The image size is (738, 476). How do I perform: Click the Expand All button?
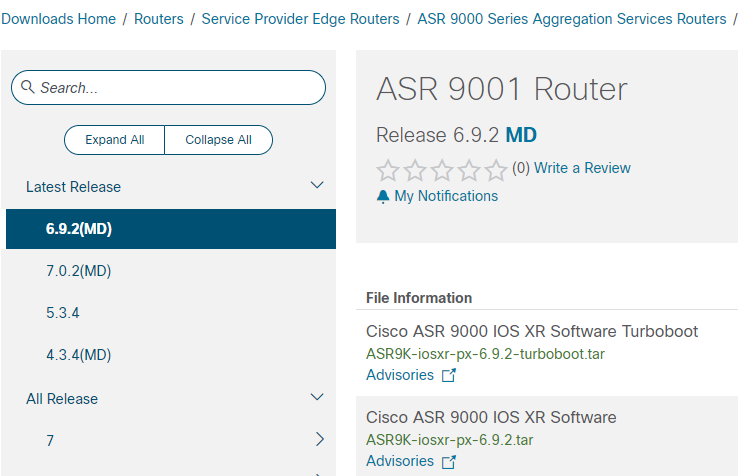pyautogui.click(x=114, y=140)
